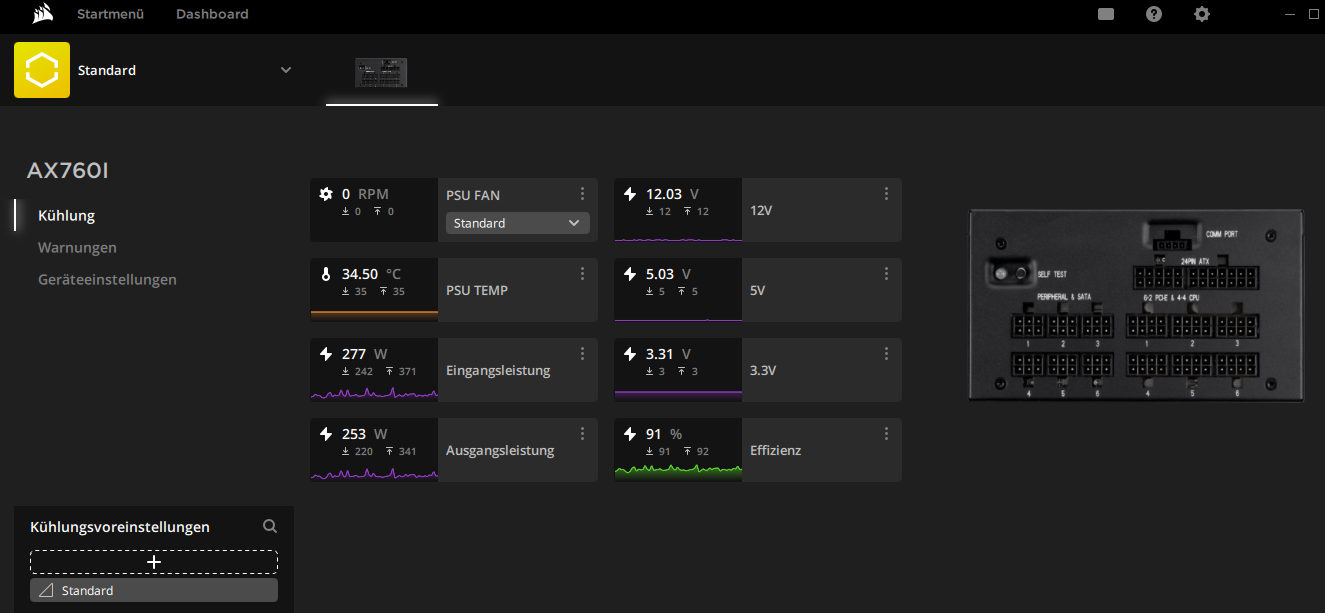Expand the Standard profile dropdown chevron
The image size is (1325, 613).
286,70
